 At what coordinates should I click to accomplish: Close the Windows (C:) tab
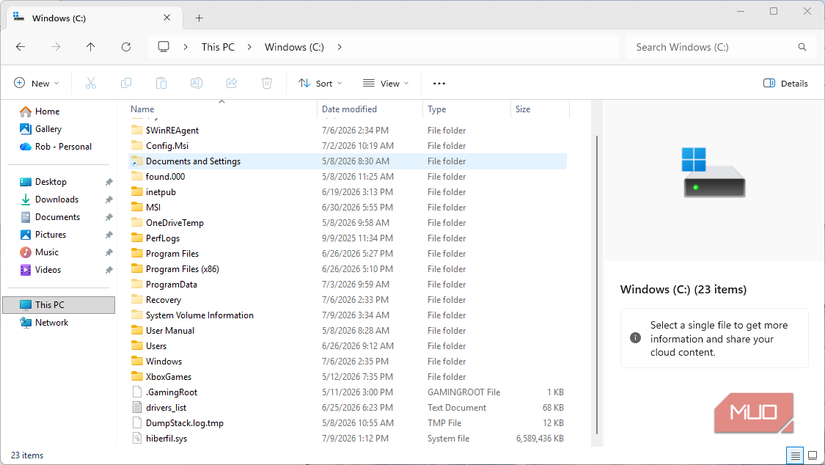pyautogui.click(x=167, y=17)
